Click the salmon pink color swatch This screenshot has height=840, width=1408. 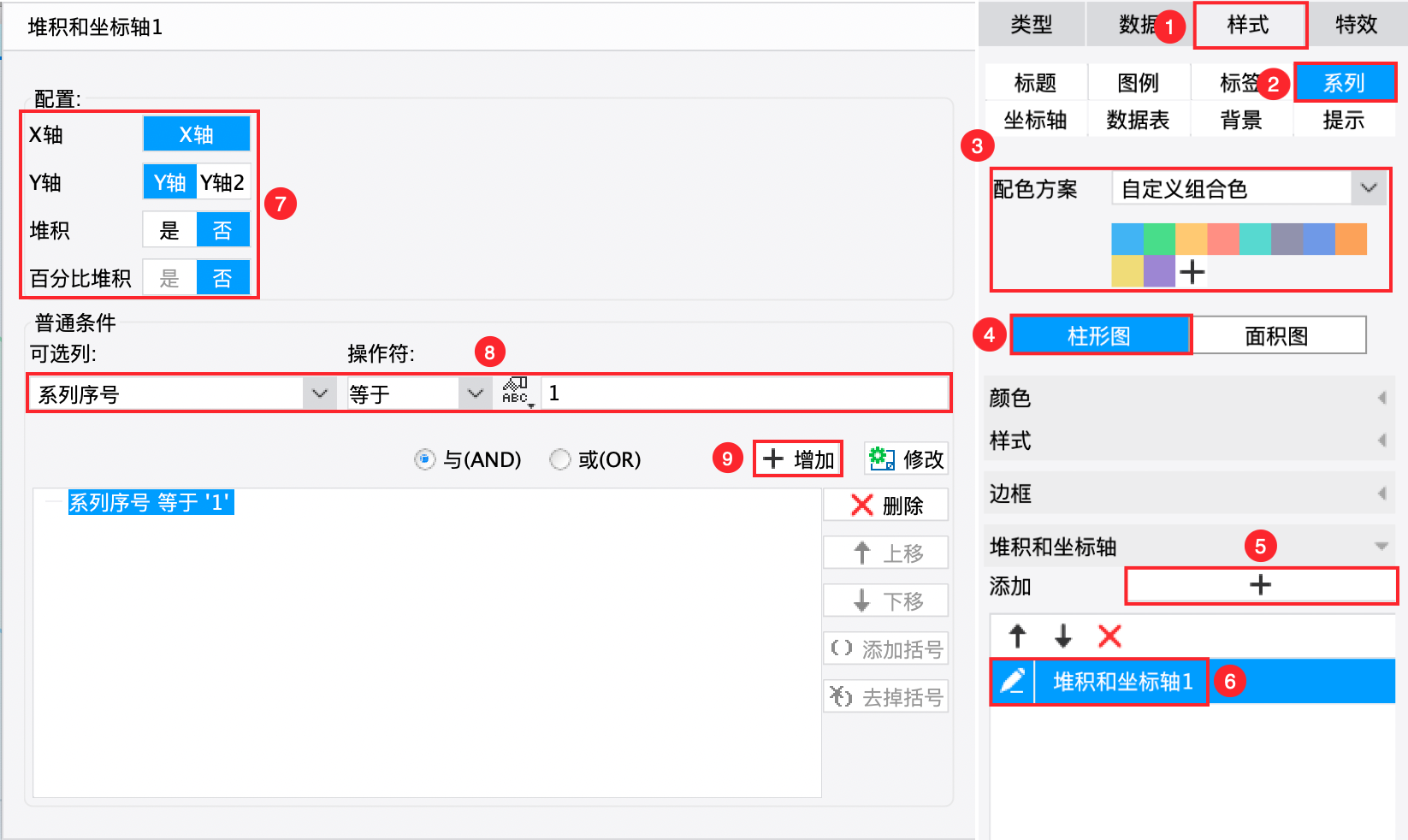(x=1223, y=239)
